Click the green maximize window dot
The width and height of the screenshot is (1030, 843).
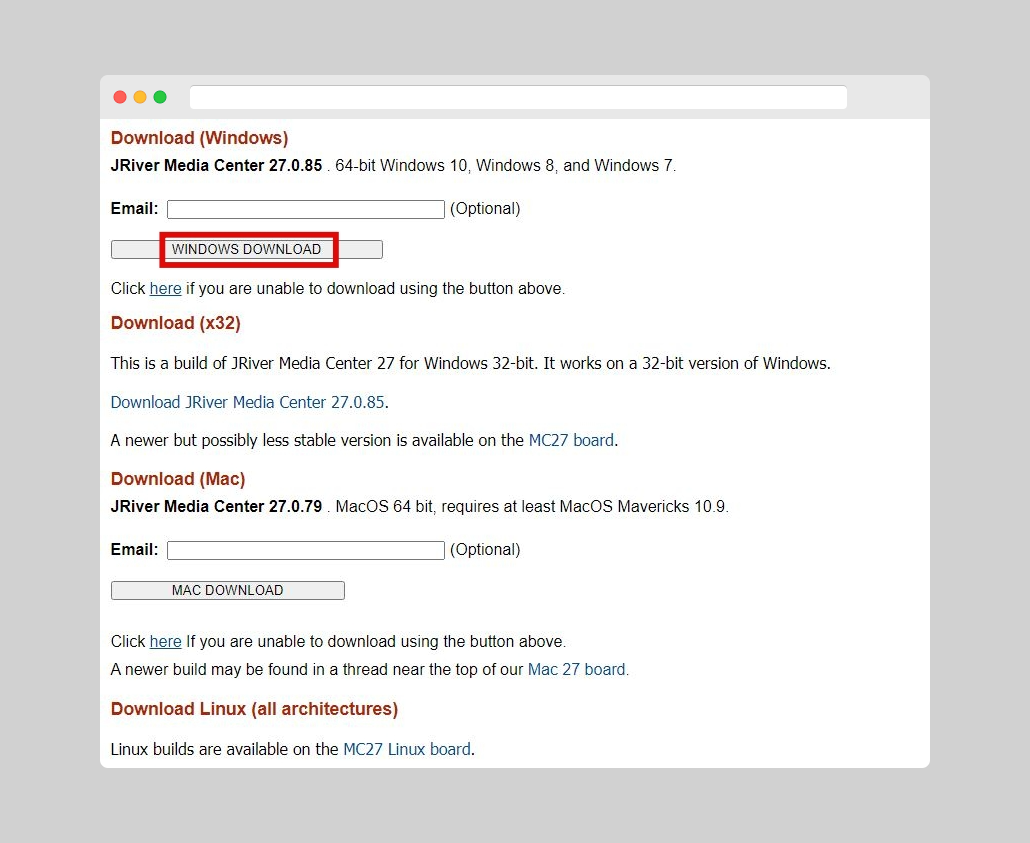160,97
